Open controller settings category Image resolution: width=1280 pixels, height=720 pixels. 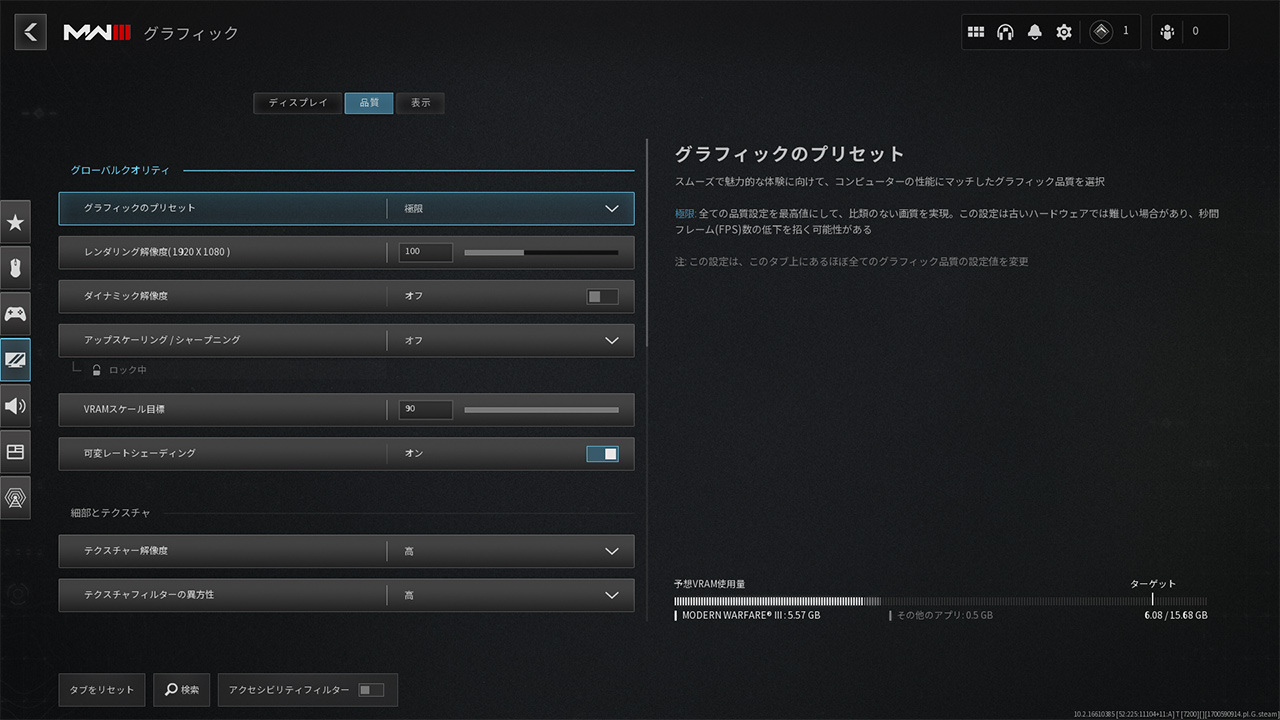(15, 314)
